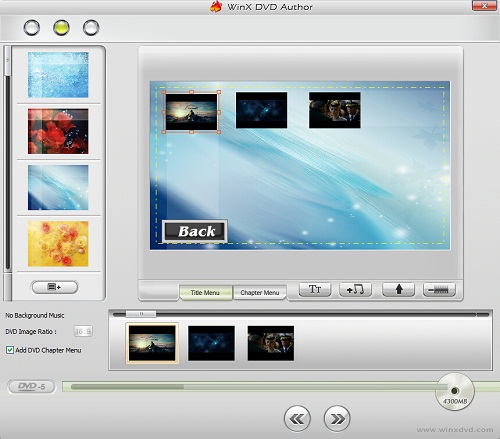This screenshot has height=439, width=500.
Task: Select the second video clip in the bottom strip
Action: (211, 343)
